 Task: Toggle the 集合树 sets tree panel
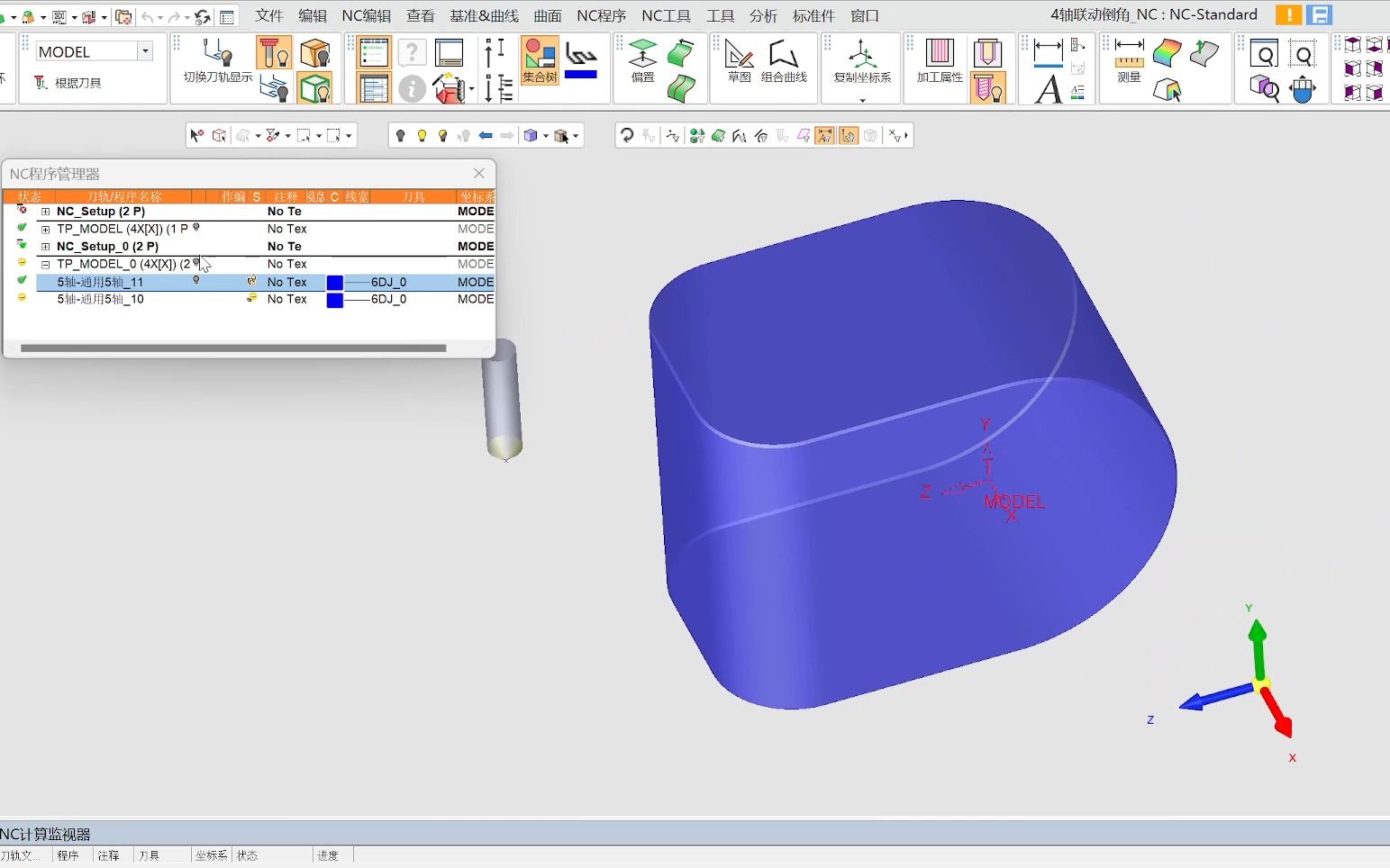tap(540, 60)
